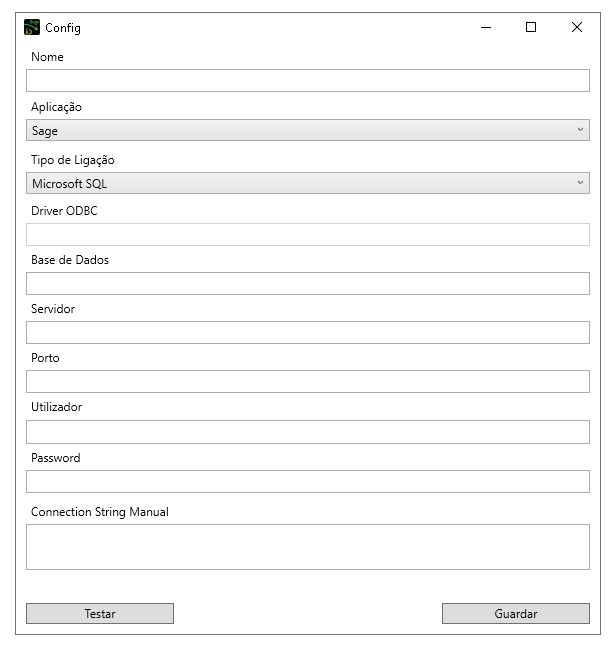Click the Config app icon in title bar

(x=32, y=27)
